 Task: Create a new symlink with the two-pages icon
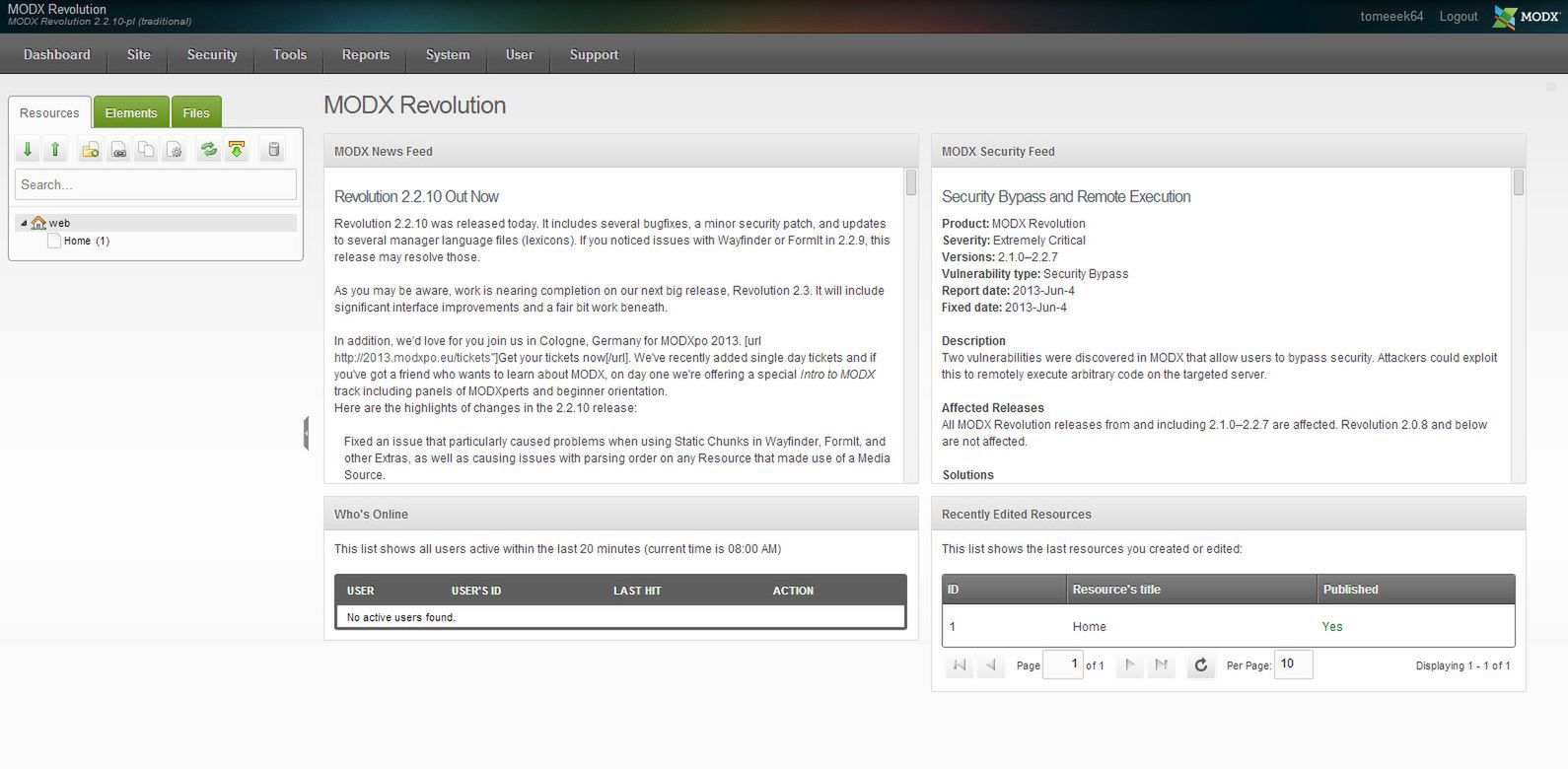[x=146, y=150]
